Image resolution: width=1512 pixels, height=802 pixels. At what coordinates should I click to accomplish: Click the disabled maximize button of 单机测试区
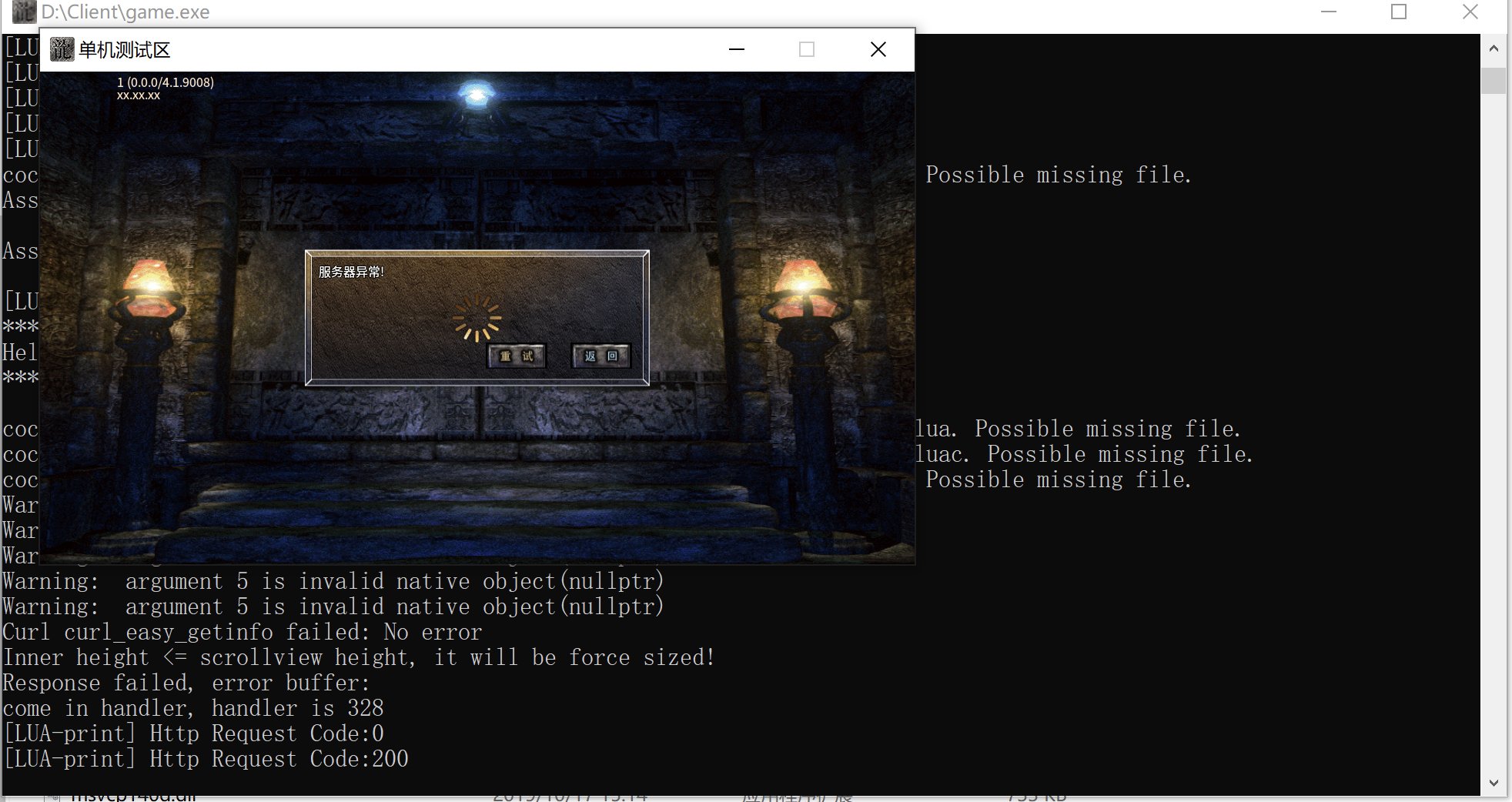[807, 50]
